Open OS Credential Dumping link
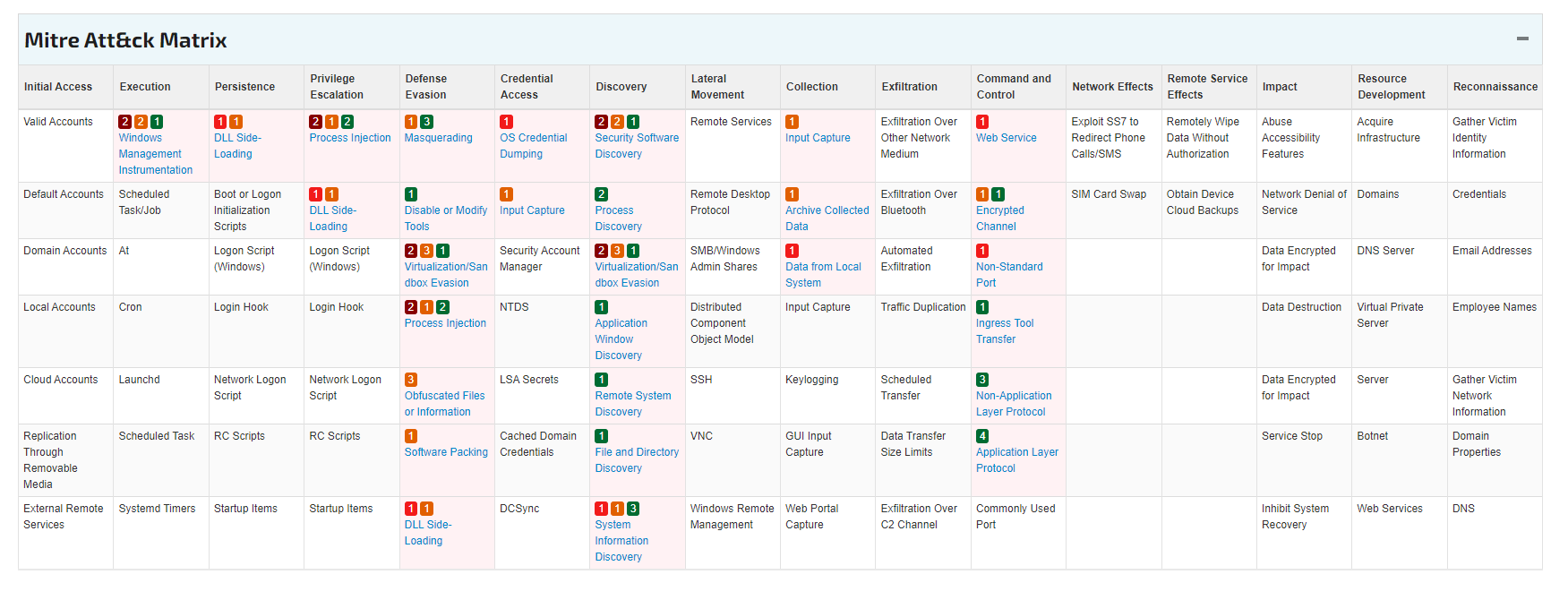Screen dimensions: 1568x600 pyautogui.click(x=534, y=146)
